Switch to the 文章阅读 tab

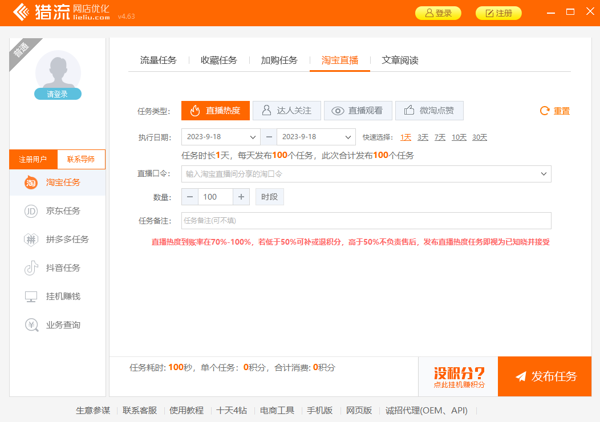pos(400,60)
